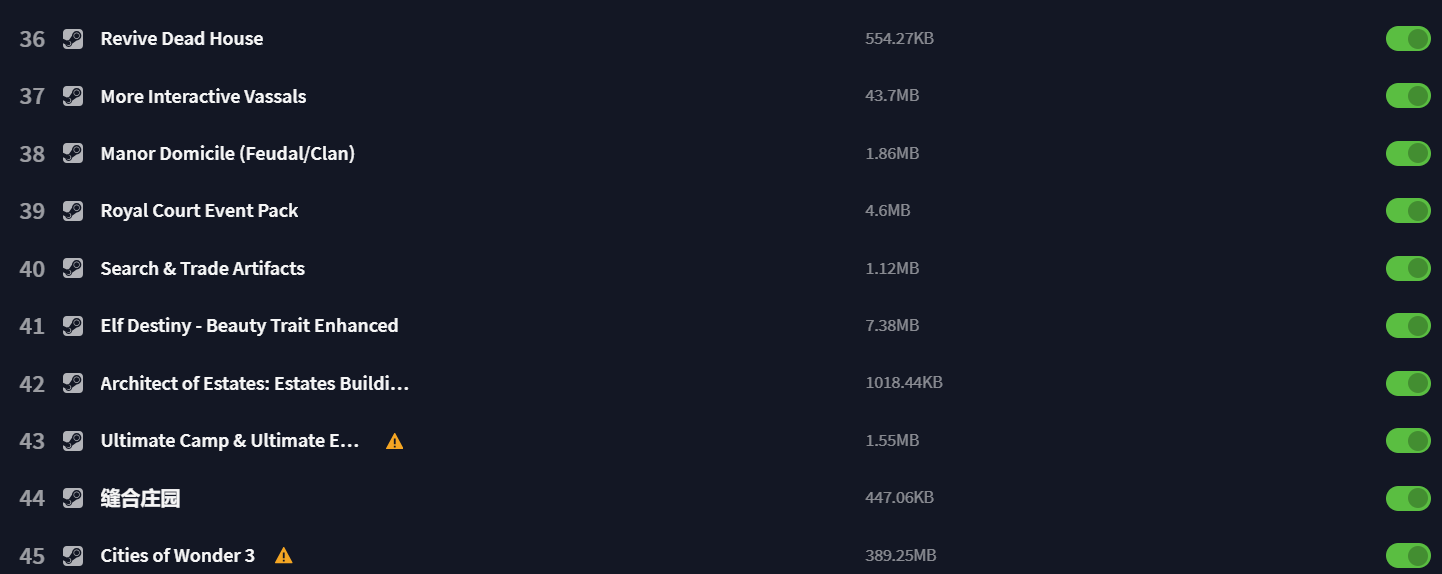1442x574 pixels.
Task: Click Steam icon next to More Interactive Vassals
Action: tap(72, 96)
